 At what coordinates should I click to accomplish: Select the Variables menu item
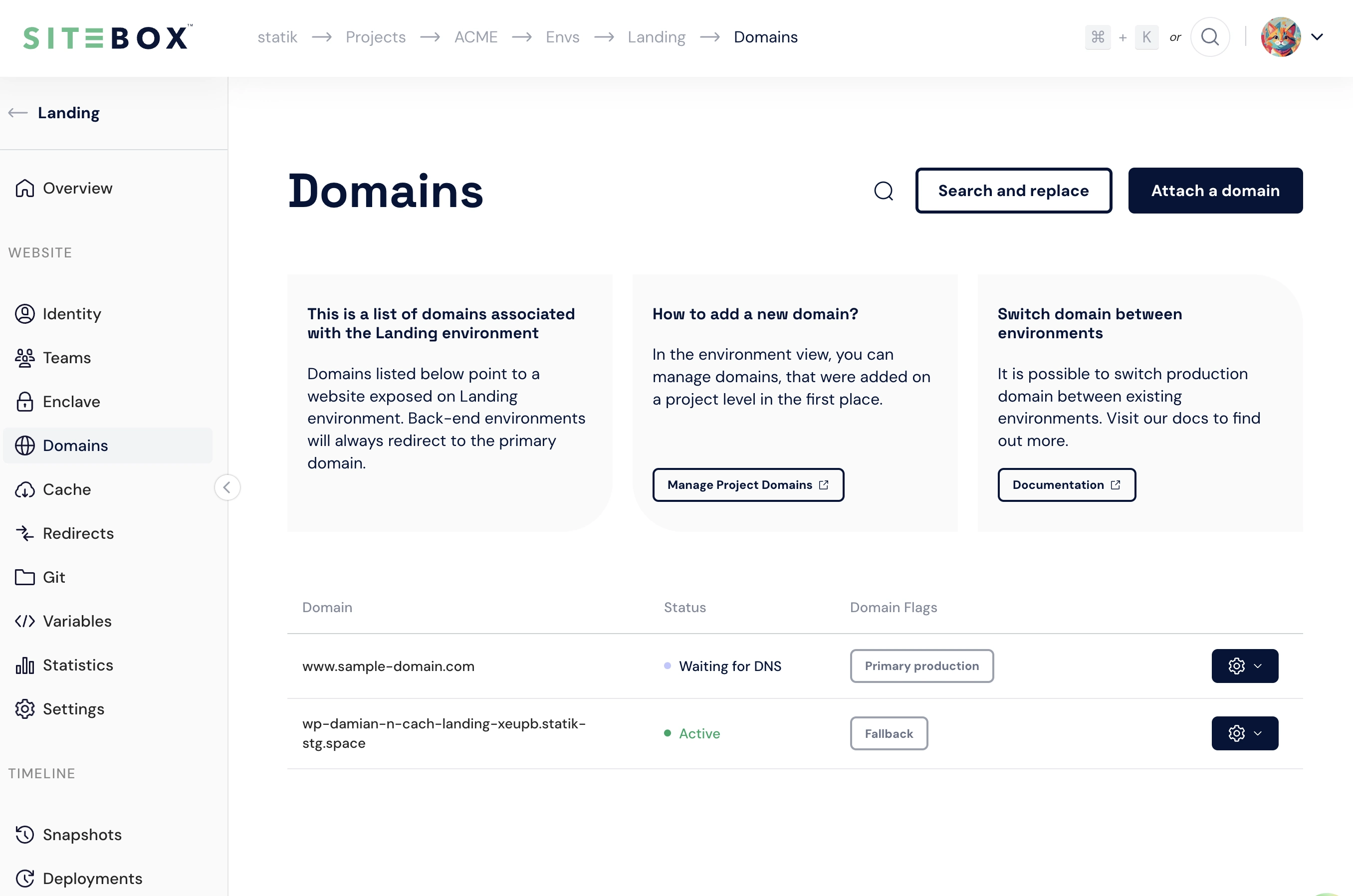[x=77, y=621]
